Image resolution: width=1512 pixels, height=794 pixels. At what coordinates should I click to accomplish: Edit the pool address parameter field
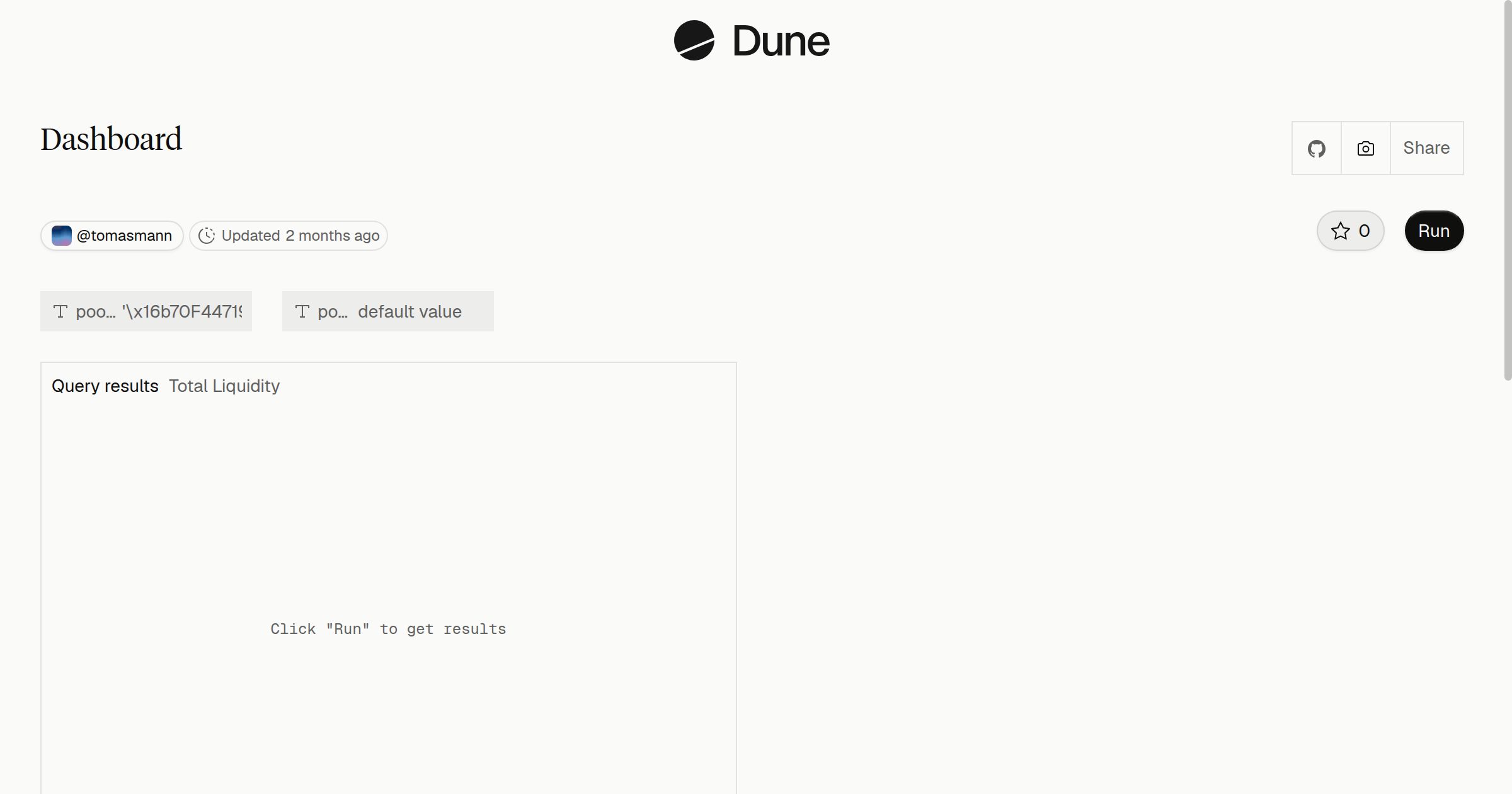pyautogui.click(x=146, y=311)
